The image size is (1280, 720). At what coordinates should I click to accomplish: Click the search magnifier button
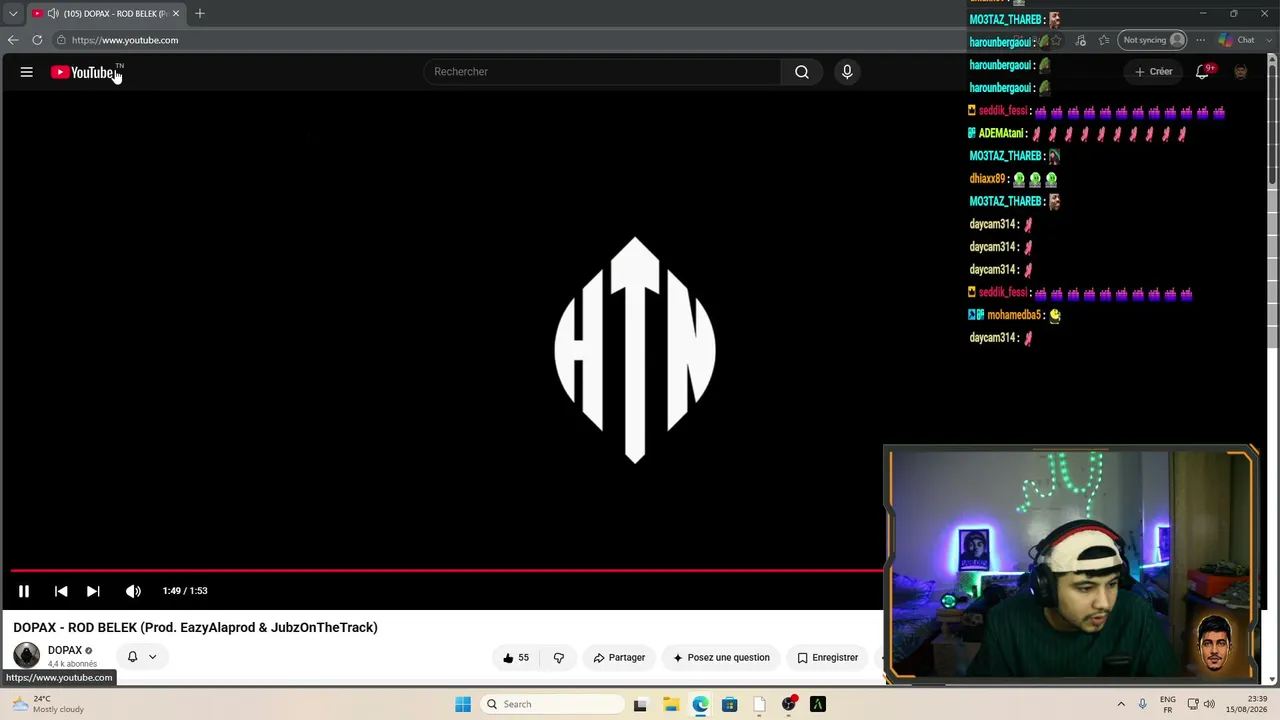802,72
